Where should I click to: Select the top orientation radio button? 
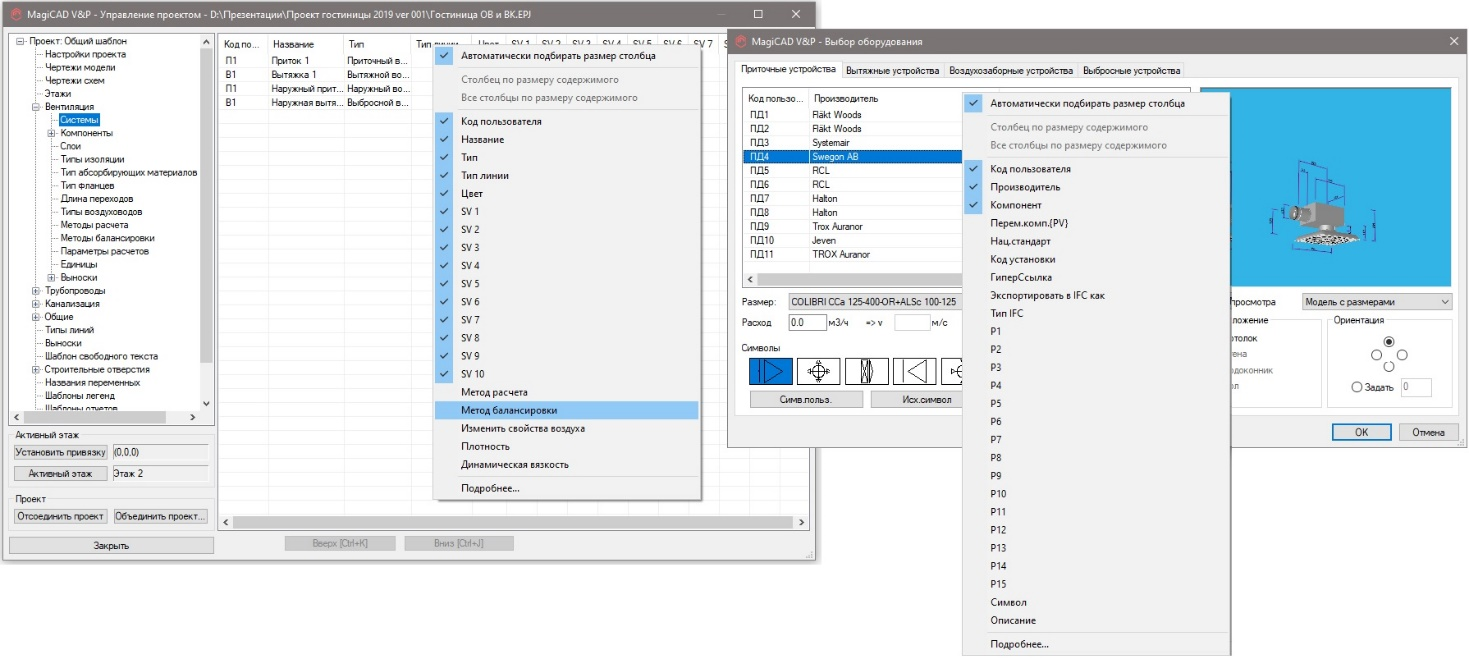1388,342
